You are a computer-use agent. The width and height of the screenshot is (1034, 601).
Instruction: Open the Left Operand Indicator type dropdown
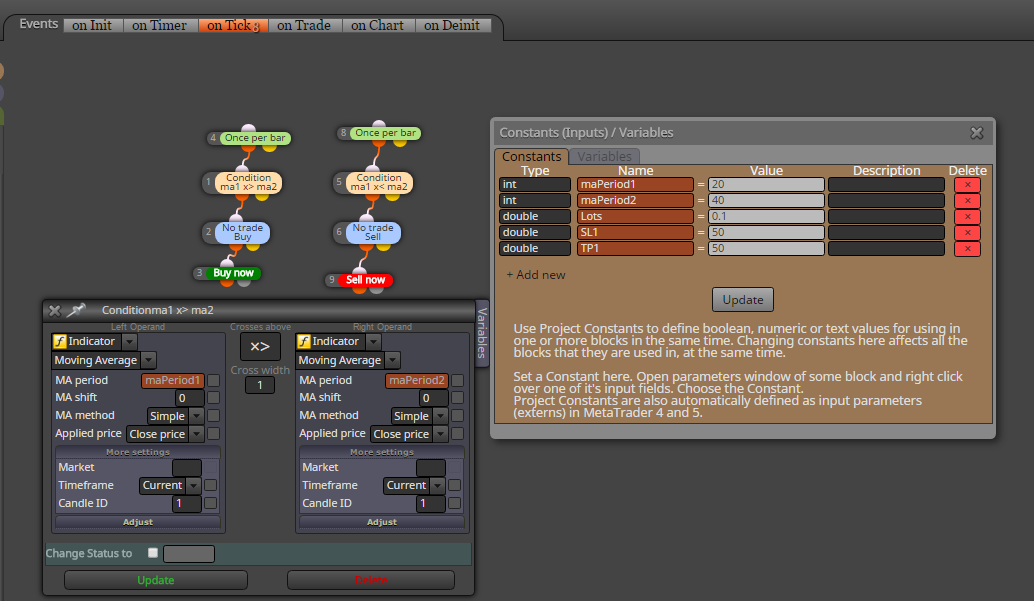tap(130, 341)
